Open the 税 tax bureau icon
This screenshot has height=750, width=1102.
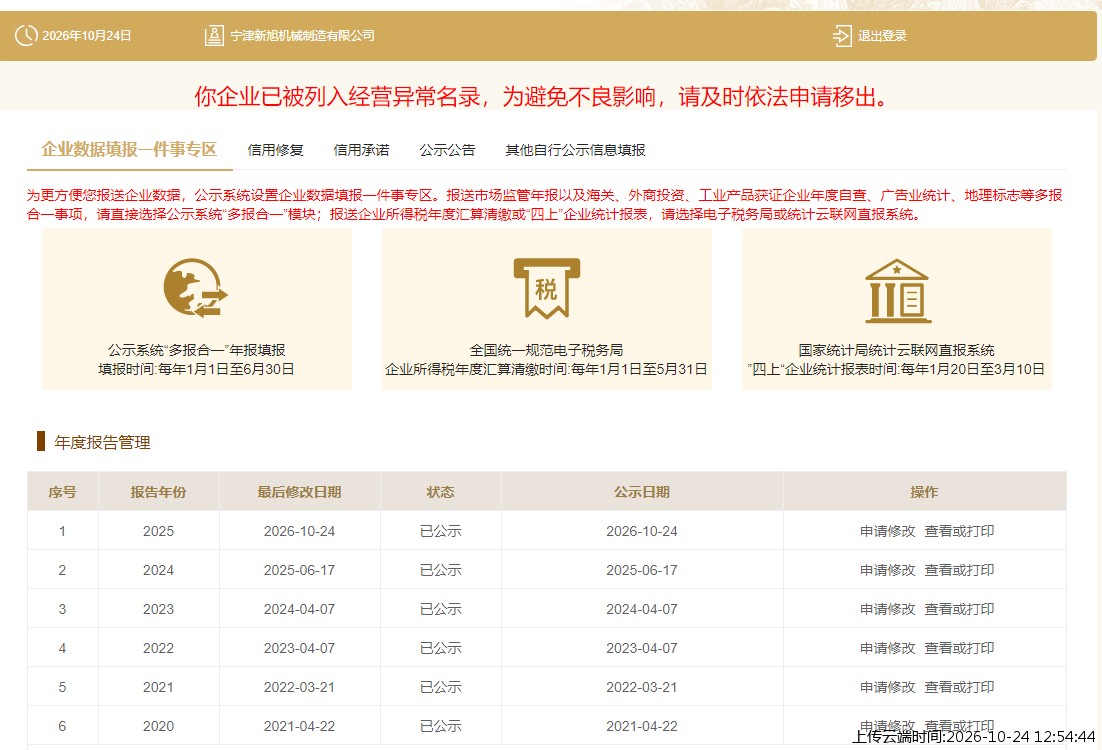tap(547, 288)
